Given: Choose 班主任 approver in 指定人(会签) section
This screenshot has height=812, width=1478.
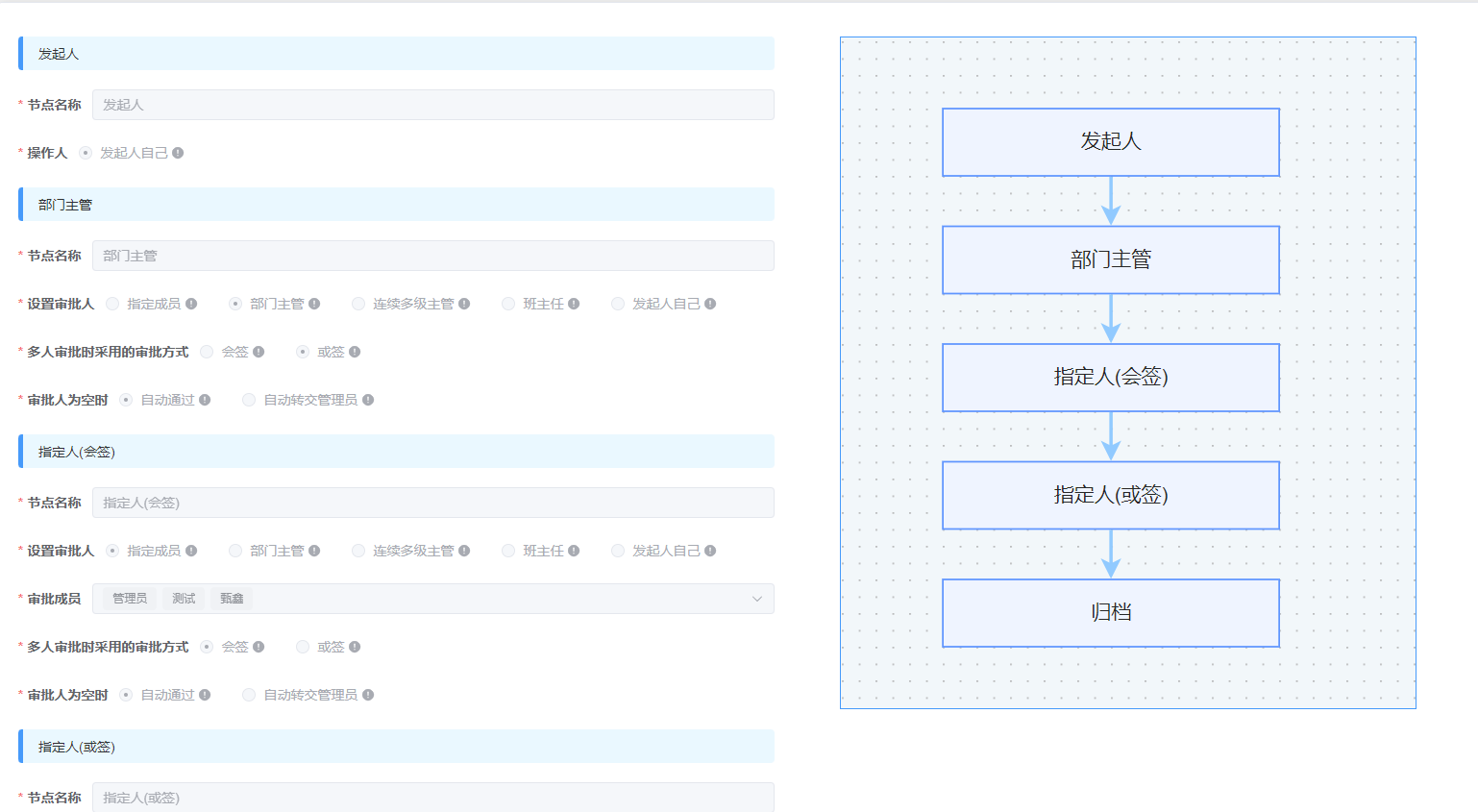Looking at the screenshot, I should click(507, 550).
